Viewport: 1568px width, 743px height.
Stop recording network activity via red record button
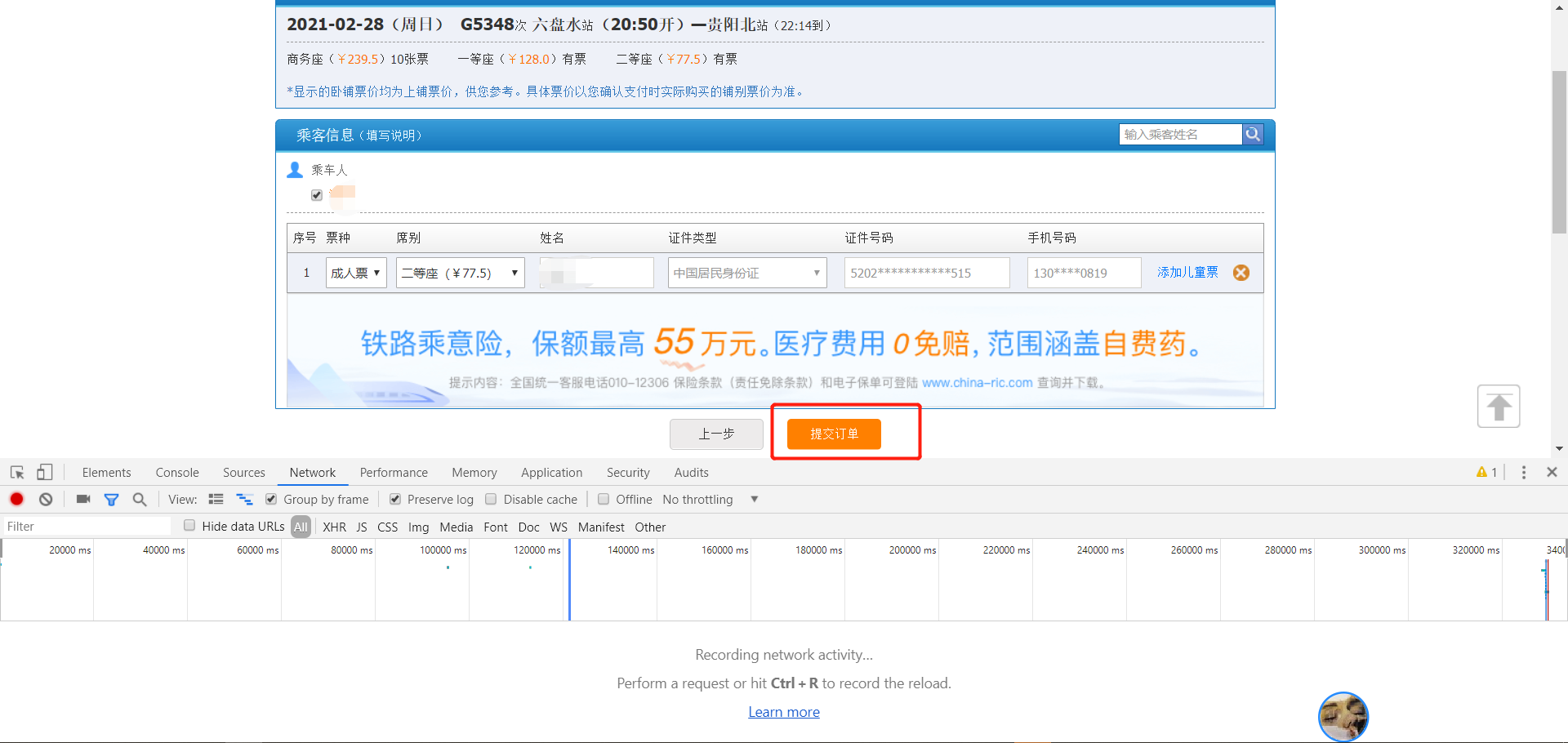(16, 499)
